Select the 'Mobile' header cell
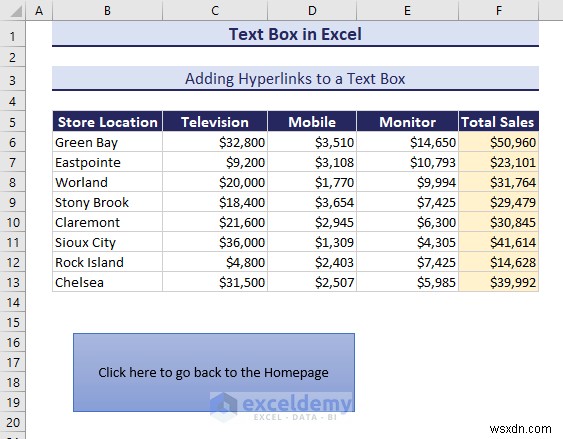 [x=312, y=121]
